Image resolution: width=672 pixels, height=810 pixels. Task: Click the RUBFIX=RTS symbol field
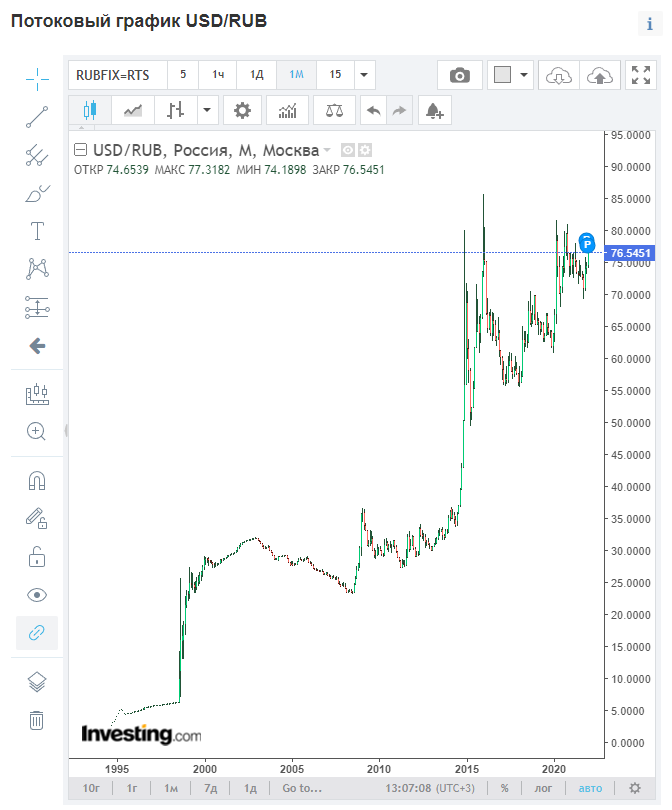point(118,75)
